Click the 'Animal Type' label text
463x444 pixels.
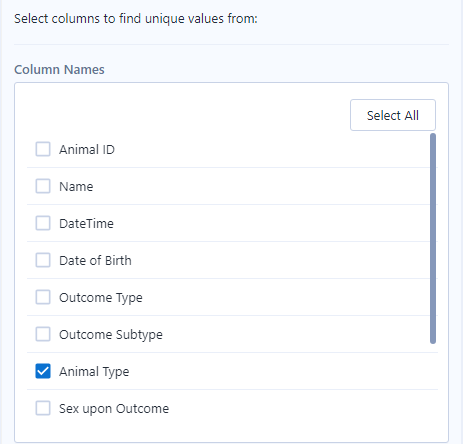point(94,372)
